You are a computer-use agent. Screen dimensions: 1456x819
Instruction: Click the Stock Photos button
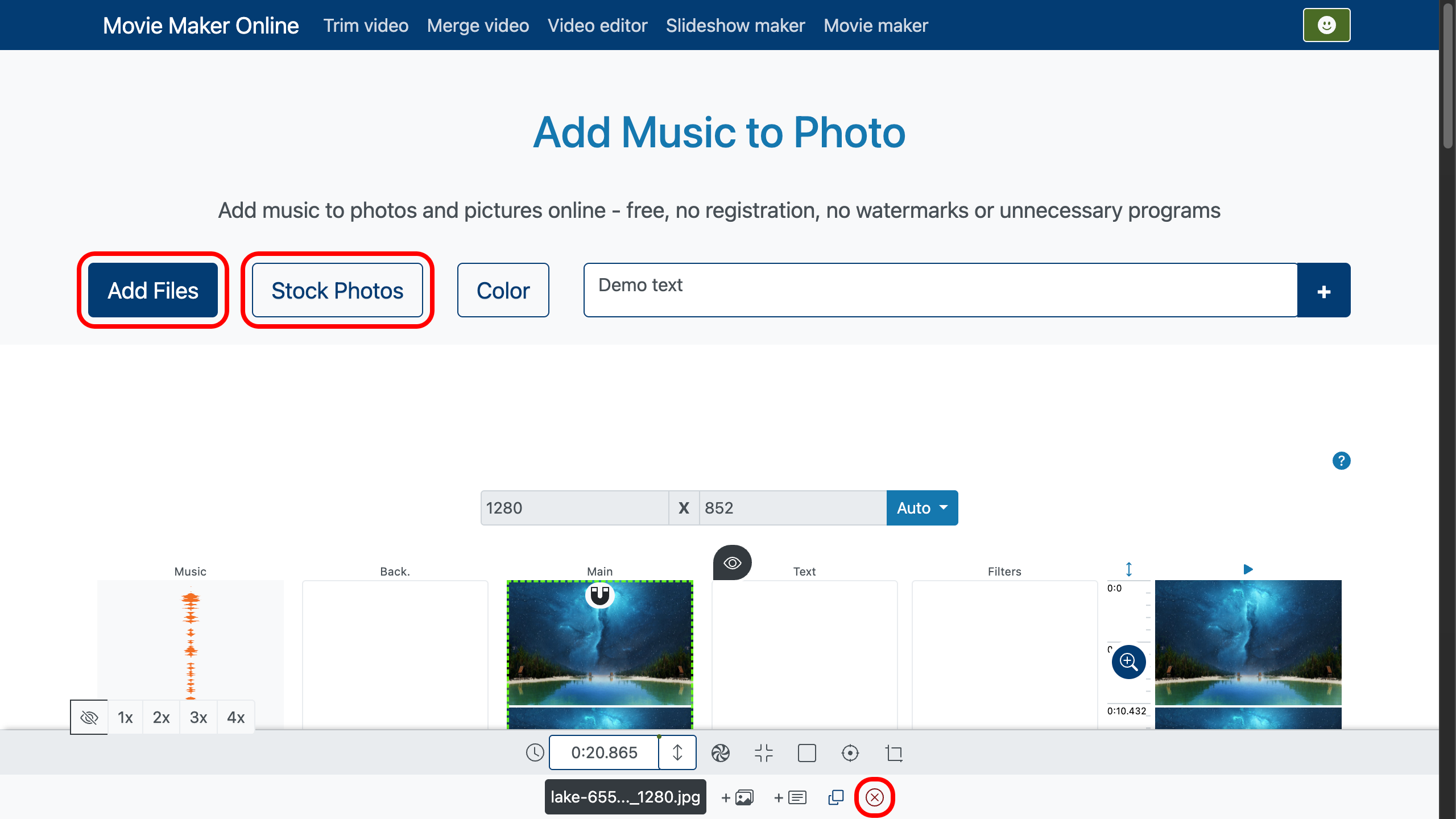pyautogui.click(x=337, y=290)
